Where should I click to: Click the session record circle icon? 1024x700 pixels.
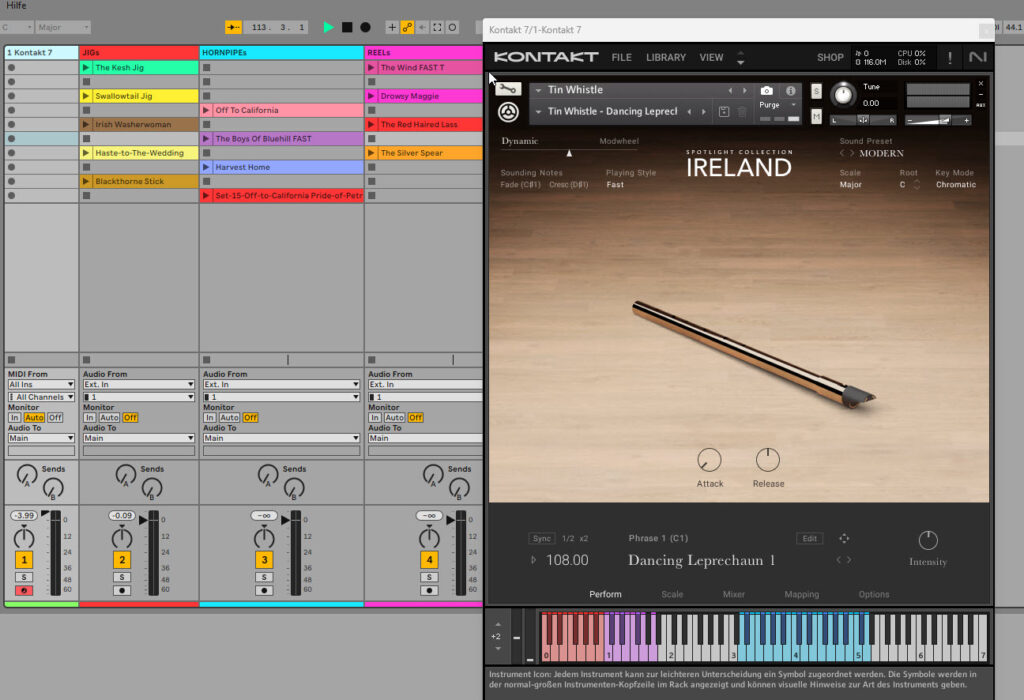(x=452, y=27)
